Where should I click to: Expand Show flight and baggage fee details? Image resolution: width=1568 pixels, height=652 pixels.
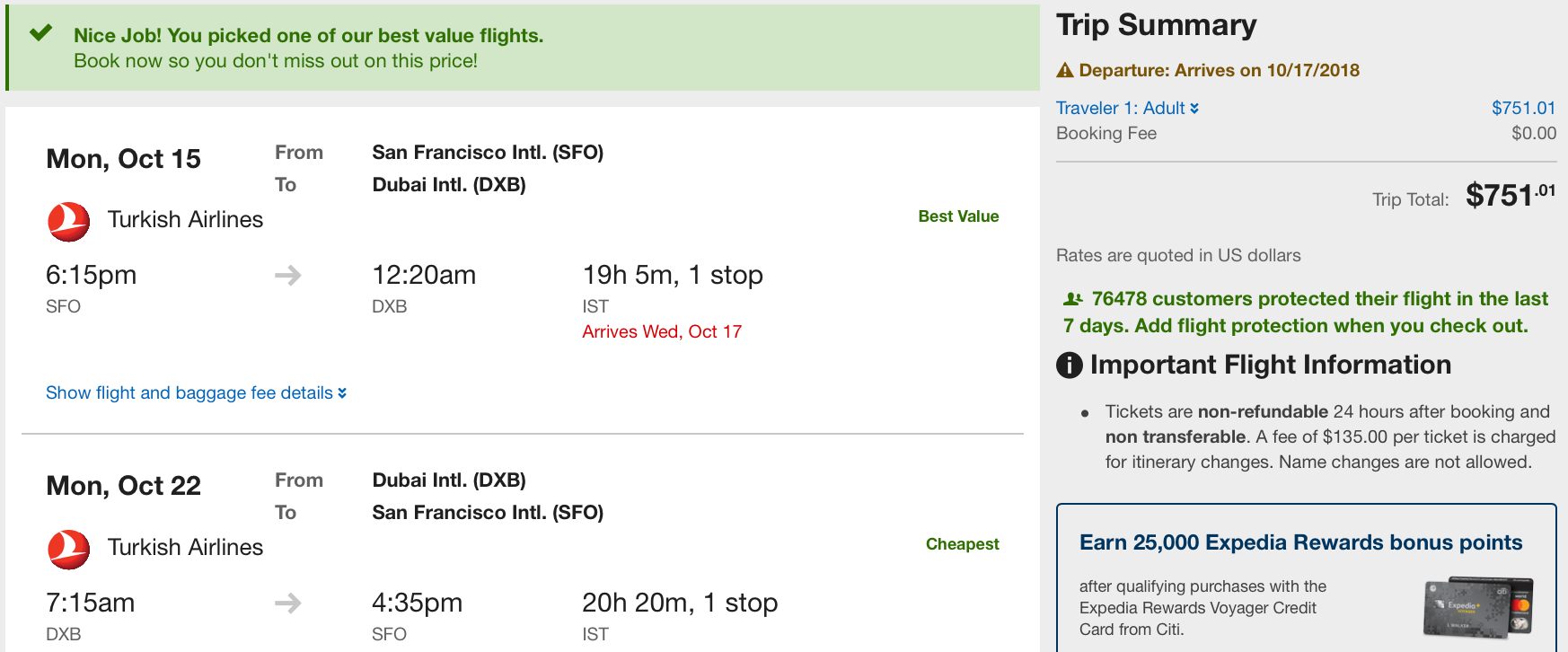[196, 392]
